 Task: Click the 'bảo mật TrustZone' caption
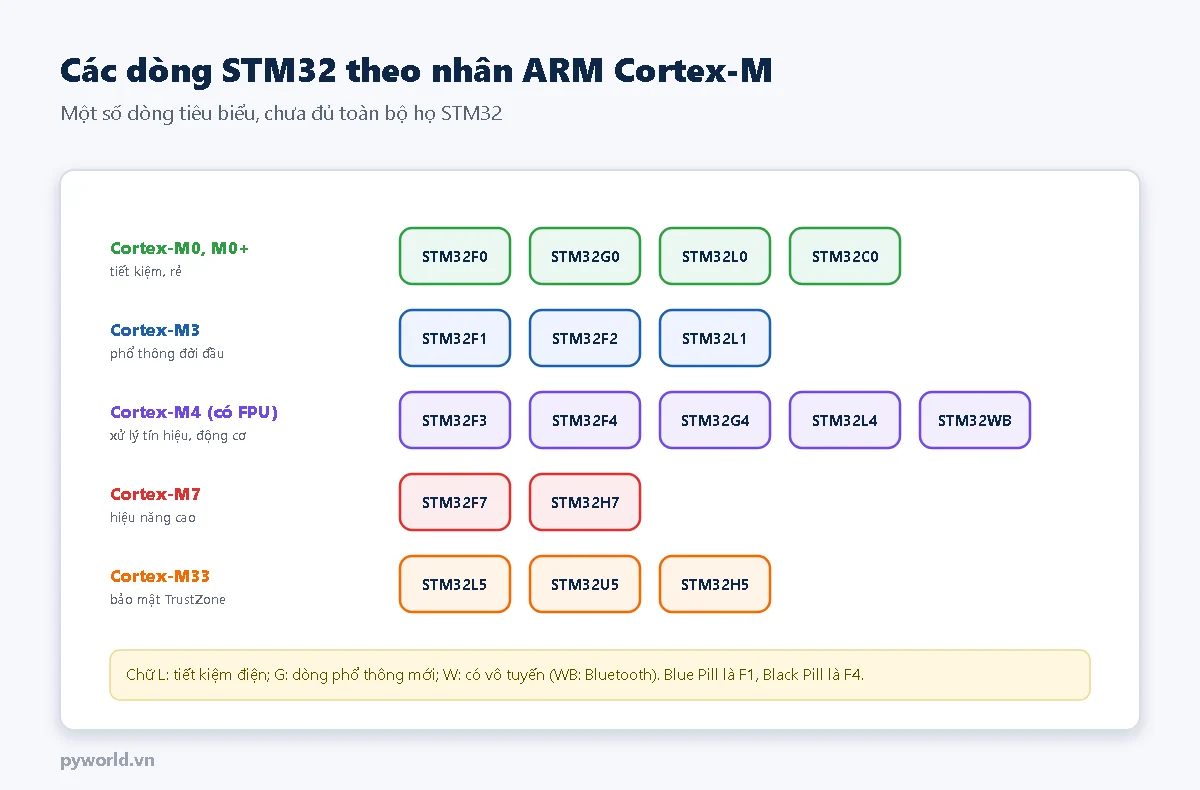(168, 600)
